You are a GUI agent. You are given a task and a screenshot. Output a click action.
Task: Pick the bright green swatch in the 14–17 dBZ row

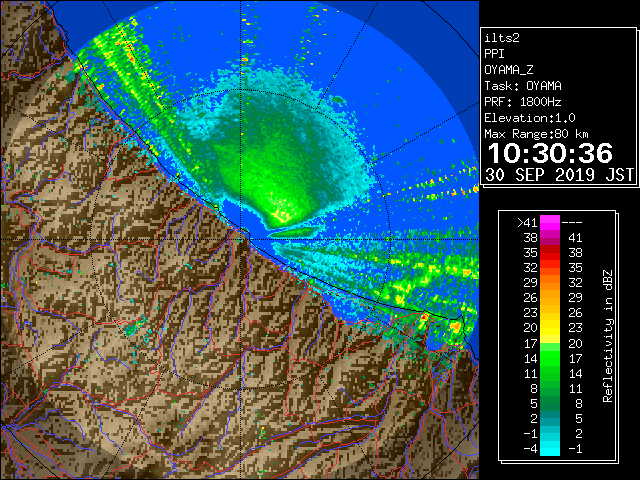pyautogui.click(x=550, y=358)
